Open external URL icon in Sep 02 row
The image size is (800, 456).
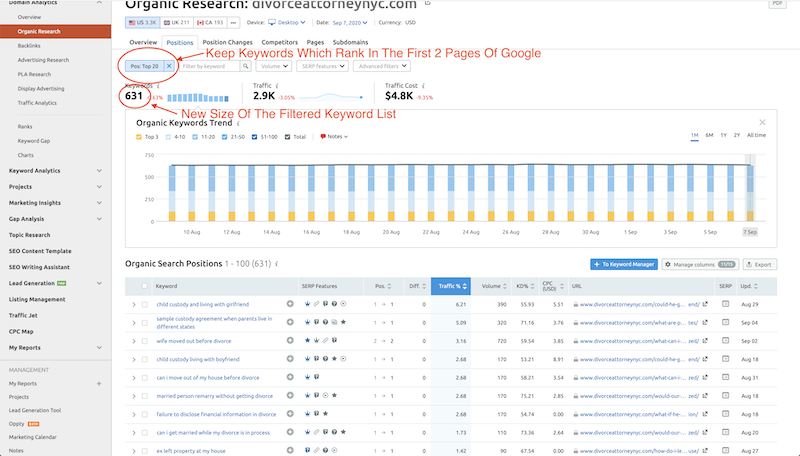(x=705, y=341)
